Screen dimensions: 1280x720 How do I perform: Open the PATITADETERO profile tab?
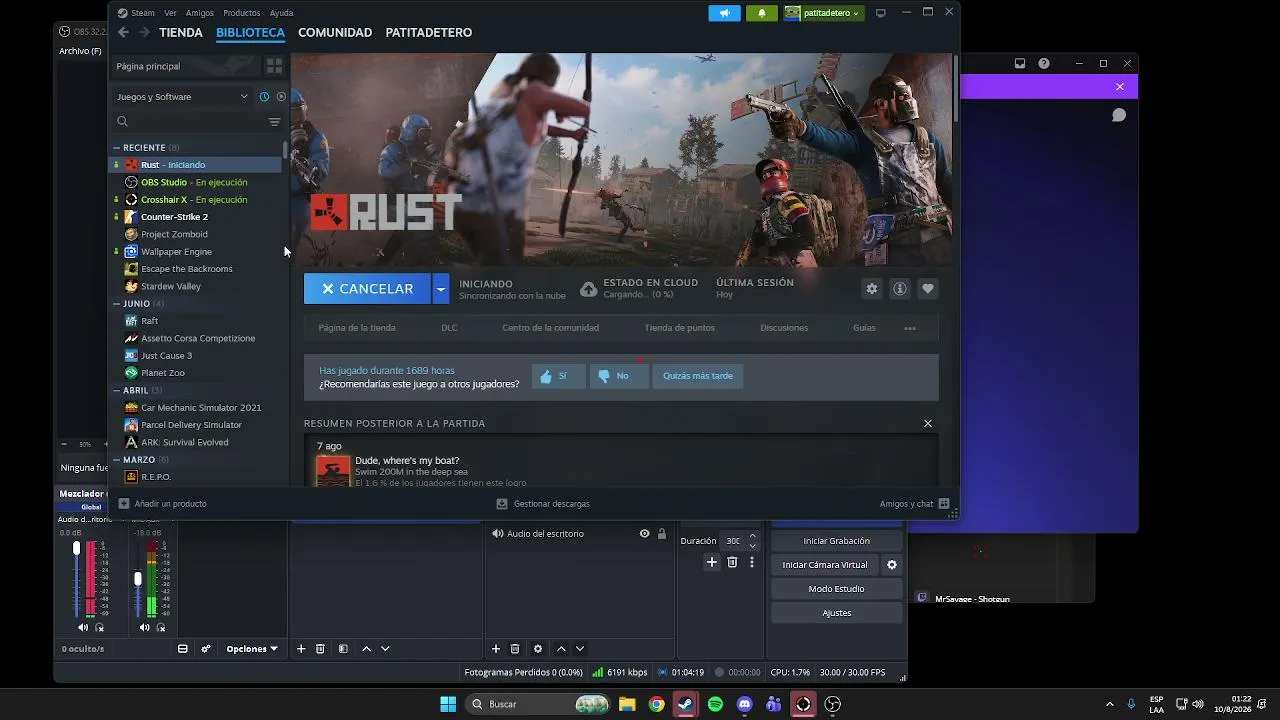tap(429, 33)
